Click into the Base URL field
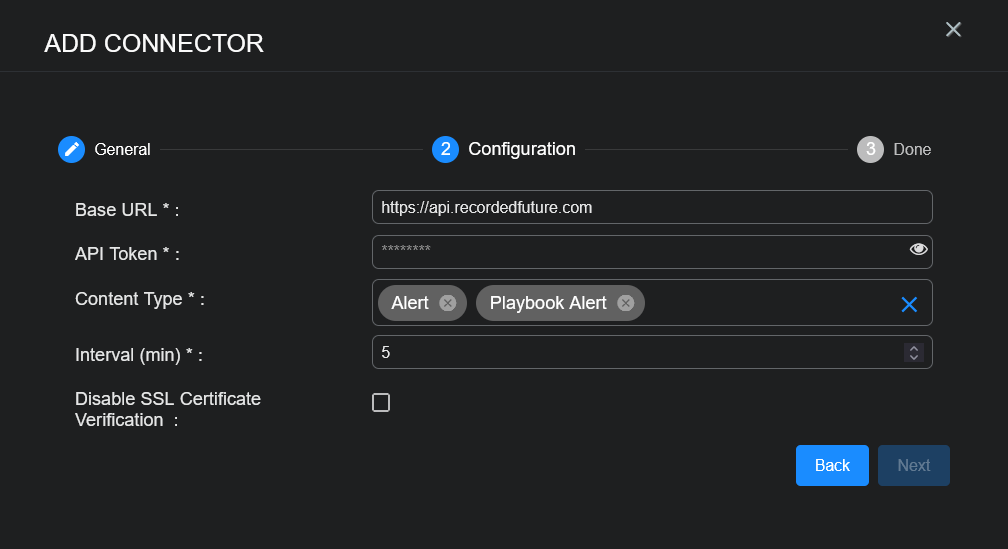Screen dimensions: 1008x549 click(651, 208)
